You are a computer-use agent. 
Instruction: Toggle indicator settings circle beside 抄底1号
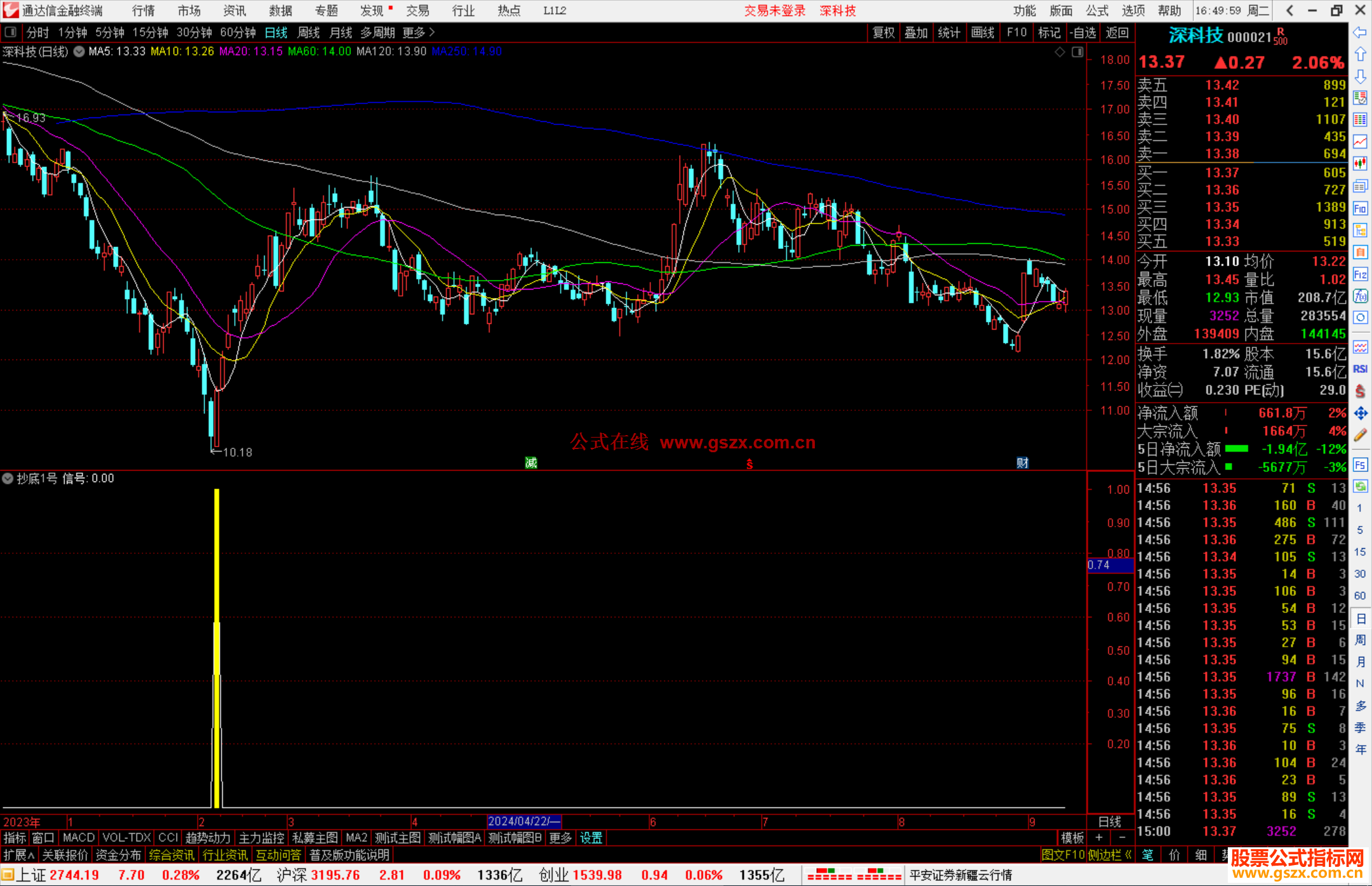click(x=8, y=478)
